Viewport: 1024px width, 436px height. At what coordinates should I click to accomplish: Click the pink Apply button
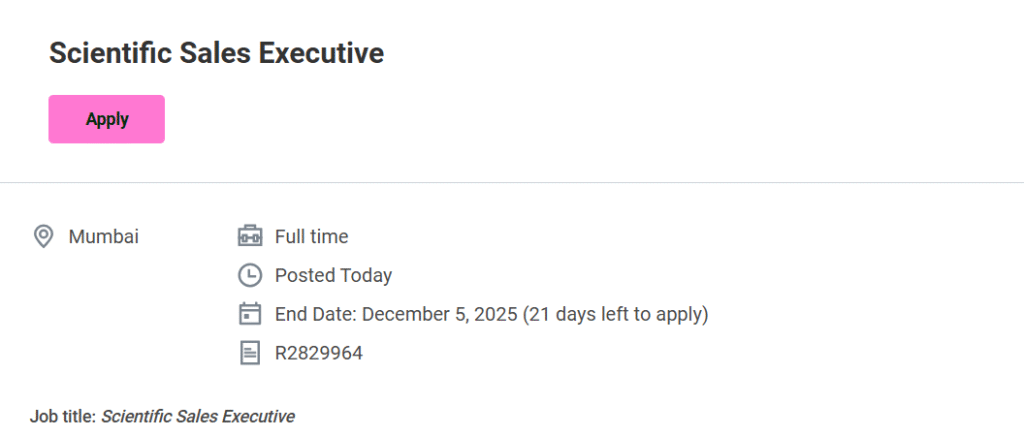[x=106, y=119]
